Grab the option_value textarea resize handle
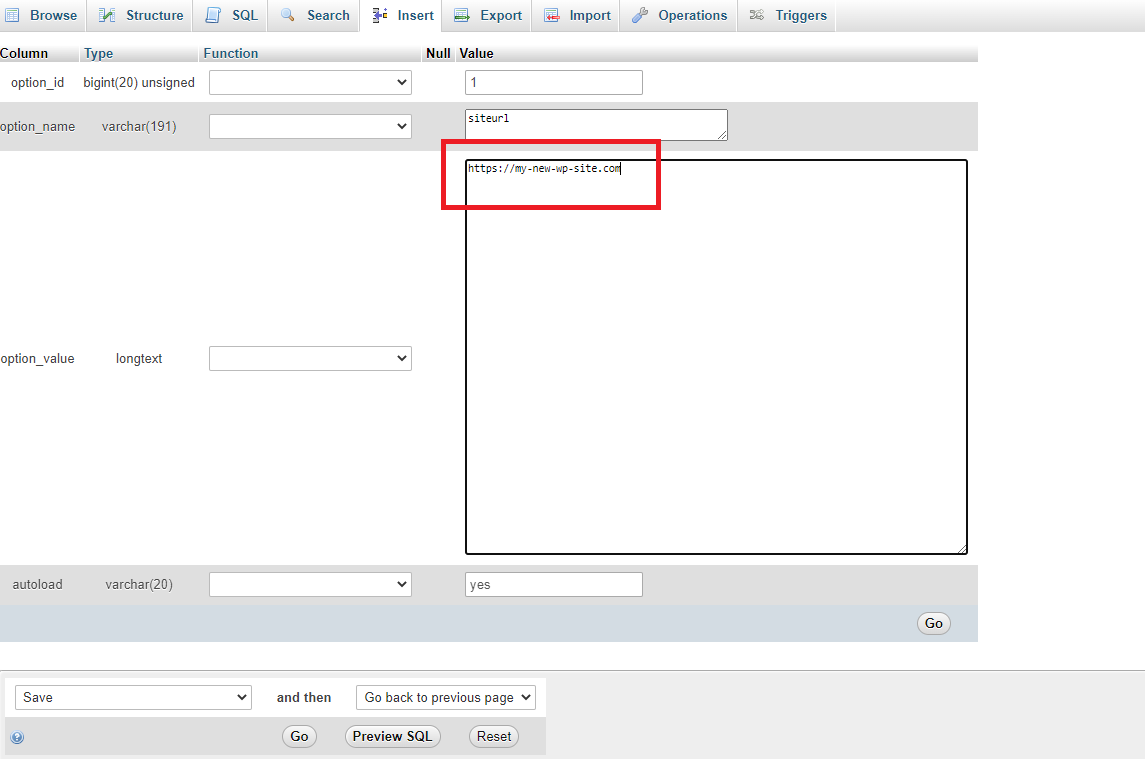This screenshot has width=1145, height=759. [x=962, y=549]
